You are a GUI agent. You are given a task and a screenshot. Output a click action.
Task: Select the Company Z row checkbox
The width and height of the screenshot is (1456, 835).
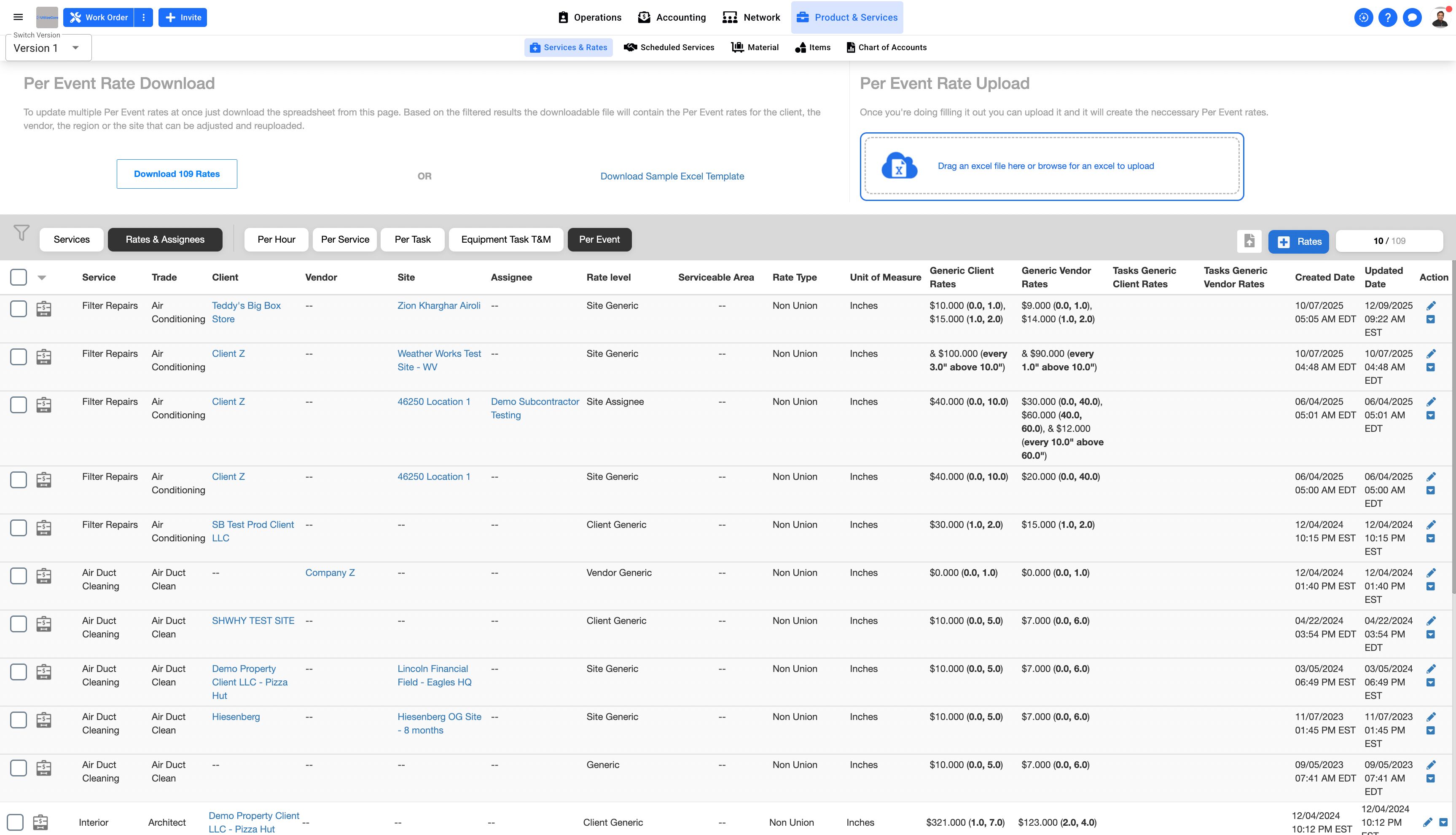(19, 576)
